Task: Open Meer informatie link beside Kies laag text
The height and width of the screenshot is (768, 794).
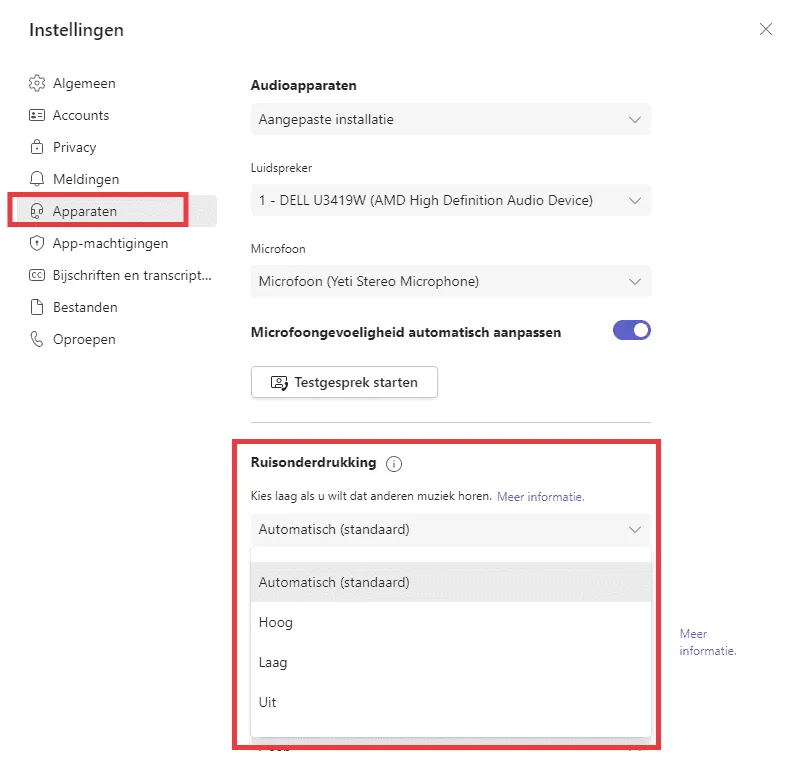Action: [540, 496]
